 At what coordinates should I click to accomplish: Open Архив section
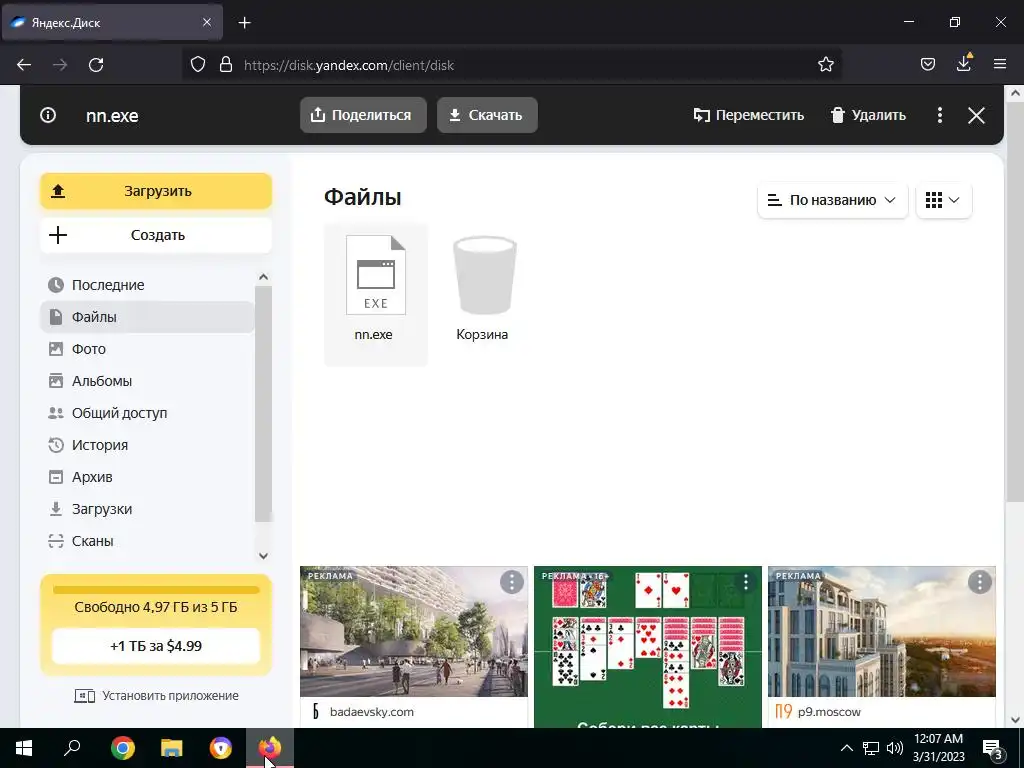click(148, 477)
